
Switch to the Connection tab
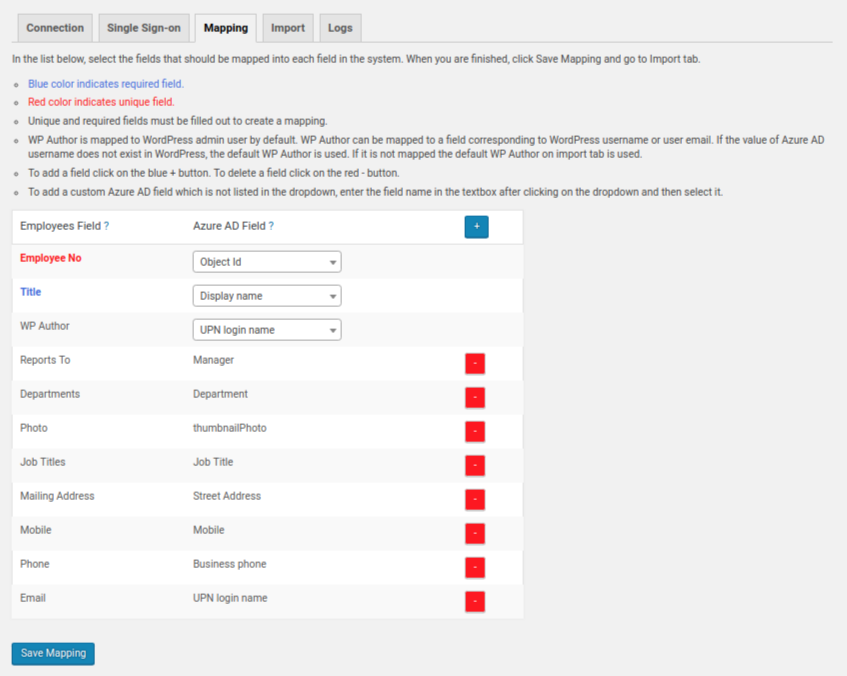tap(55, 28)
